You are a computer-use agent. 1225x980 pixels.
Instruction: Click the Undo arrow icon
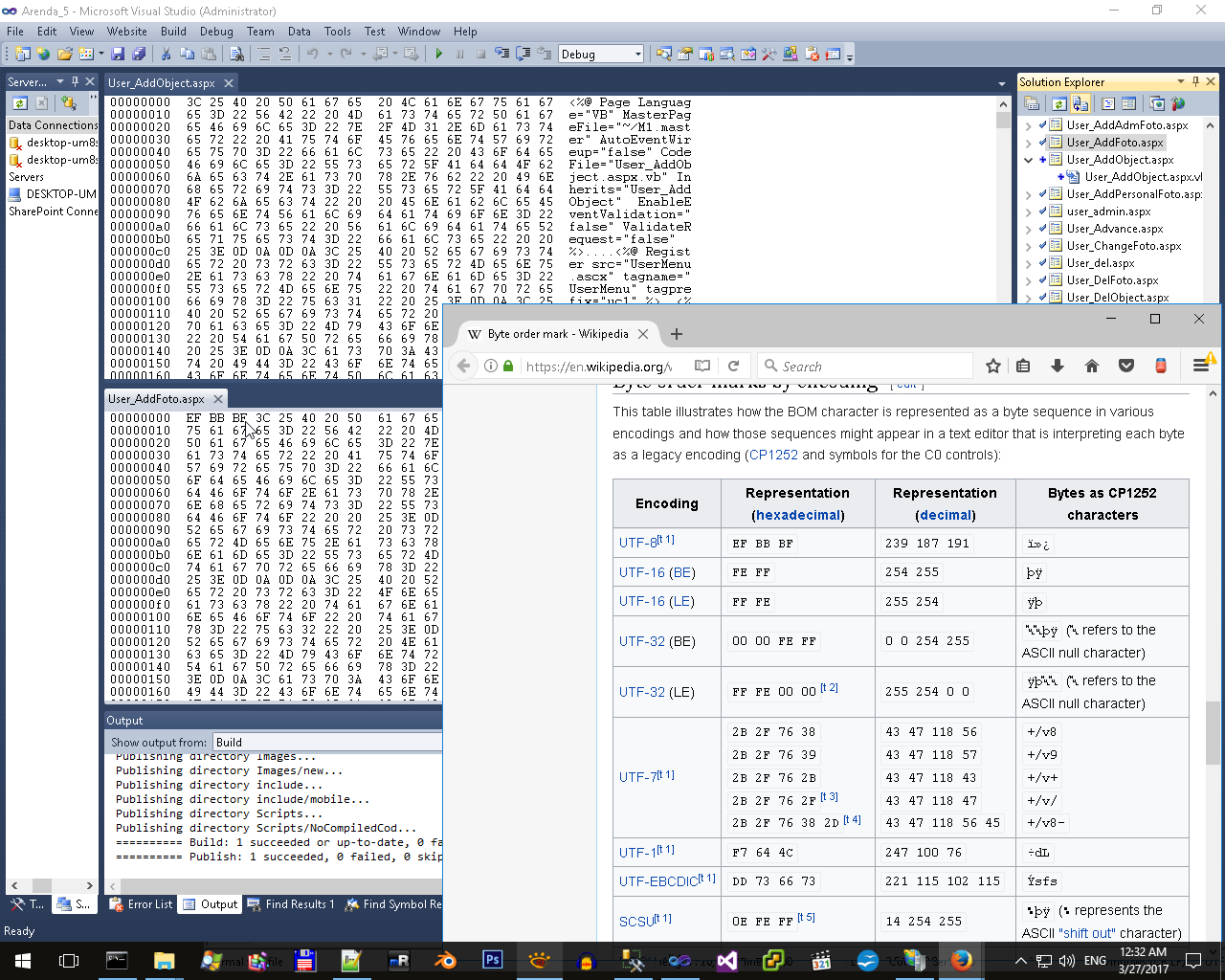point(312,55)
